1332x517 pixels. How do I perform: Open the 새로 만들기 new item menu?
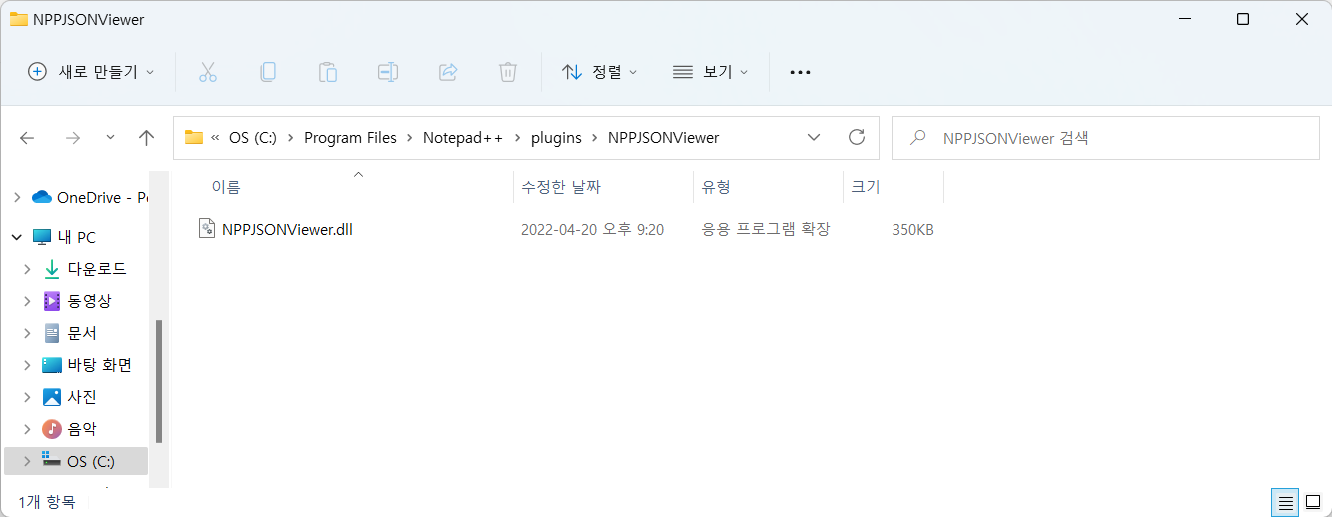[x=91, y=72]
